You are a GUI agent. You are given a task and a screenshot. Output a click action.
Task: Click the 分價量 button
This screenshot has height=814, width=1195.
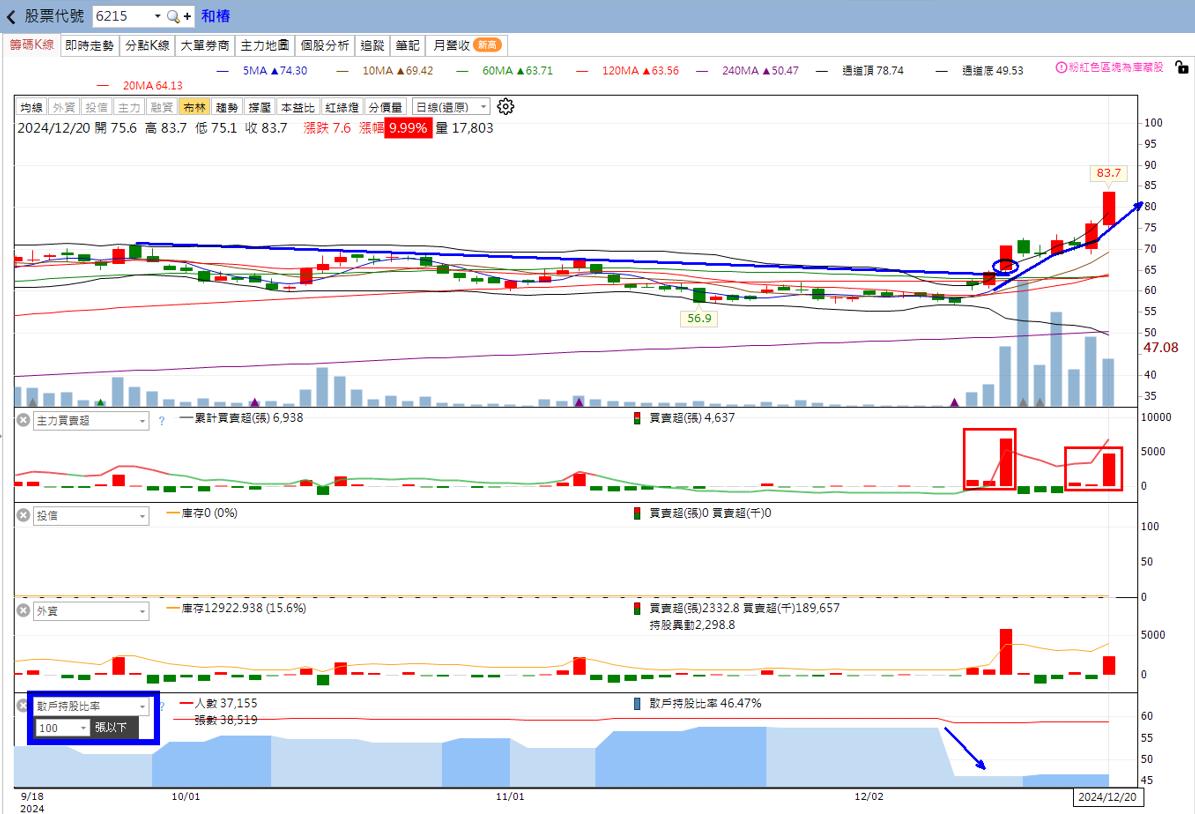pyautogui.click(x=385, y=107)
